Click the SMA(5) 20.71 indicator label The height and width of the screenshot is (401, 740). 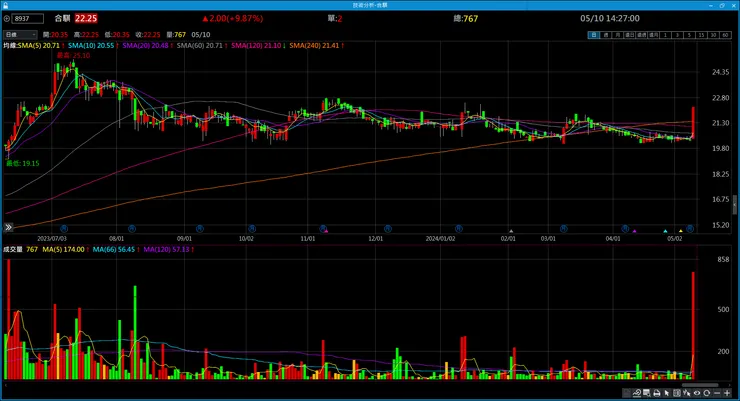point(39,45)
